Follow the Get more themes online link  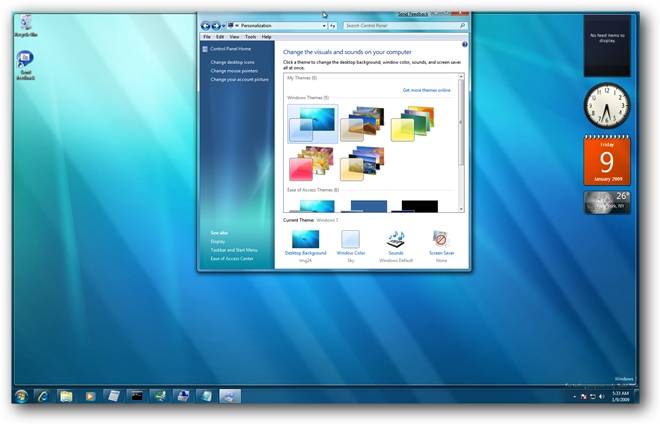[x=426, y=90]
